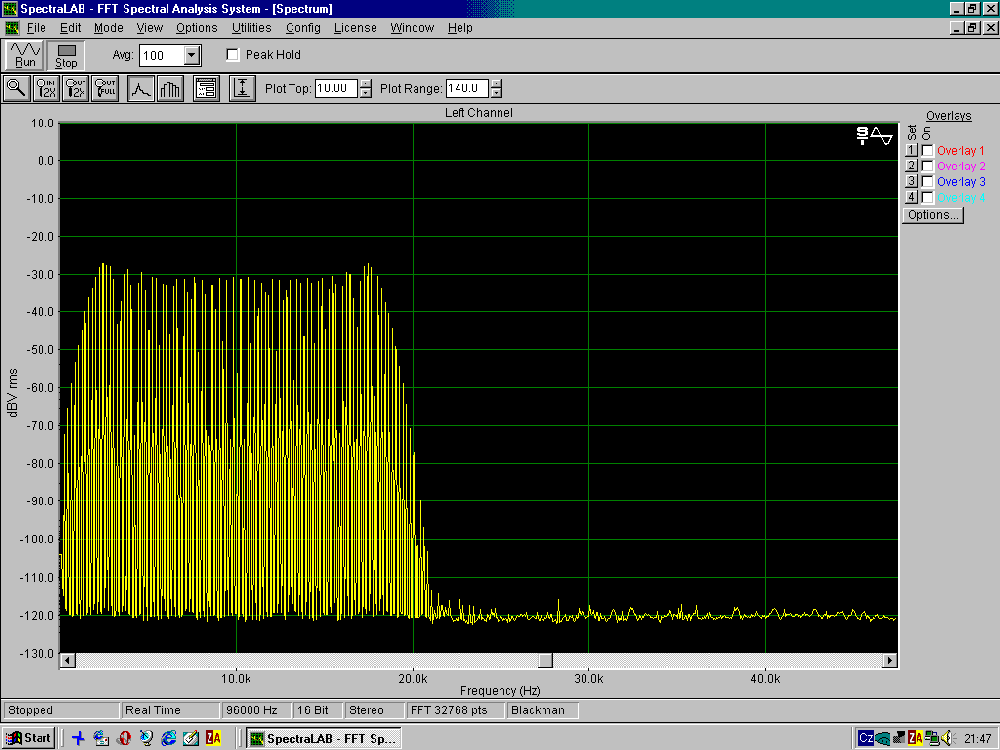Click the volume speaker tray icon
This screenshot has height=750, width=1000.
[x=948, y=739]
